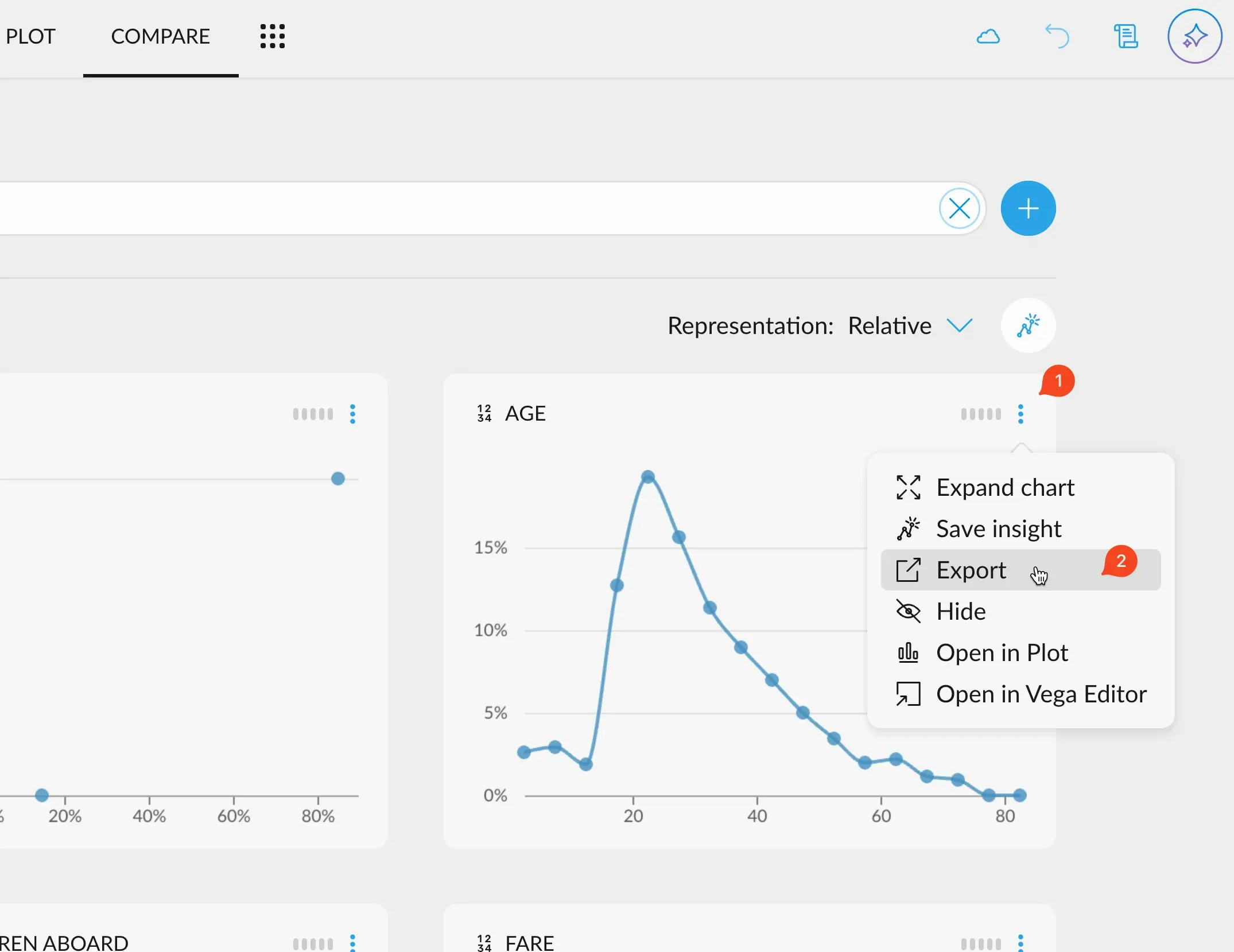Click the blue plus add button
The width and height of the screenshot is (1234, 952).
click(x=1027, y=208)
